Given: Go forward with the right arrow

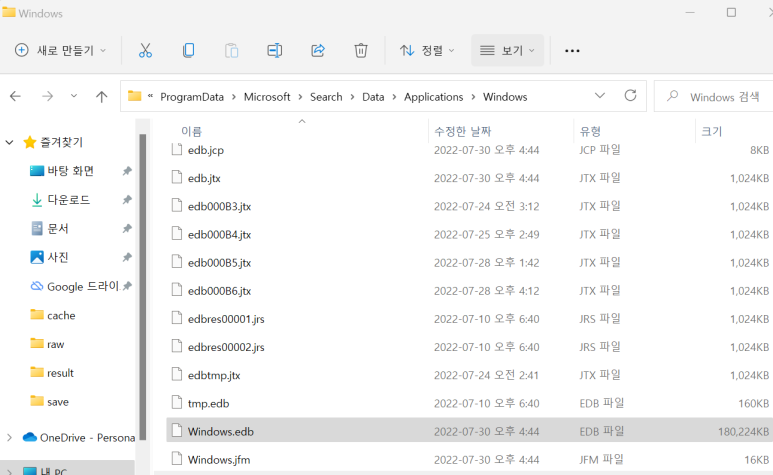Looking at the screenshot, I should click(47, 96).
